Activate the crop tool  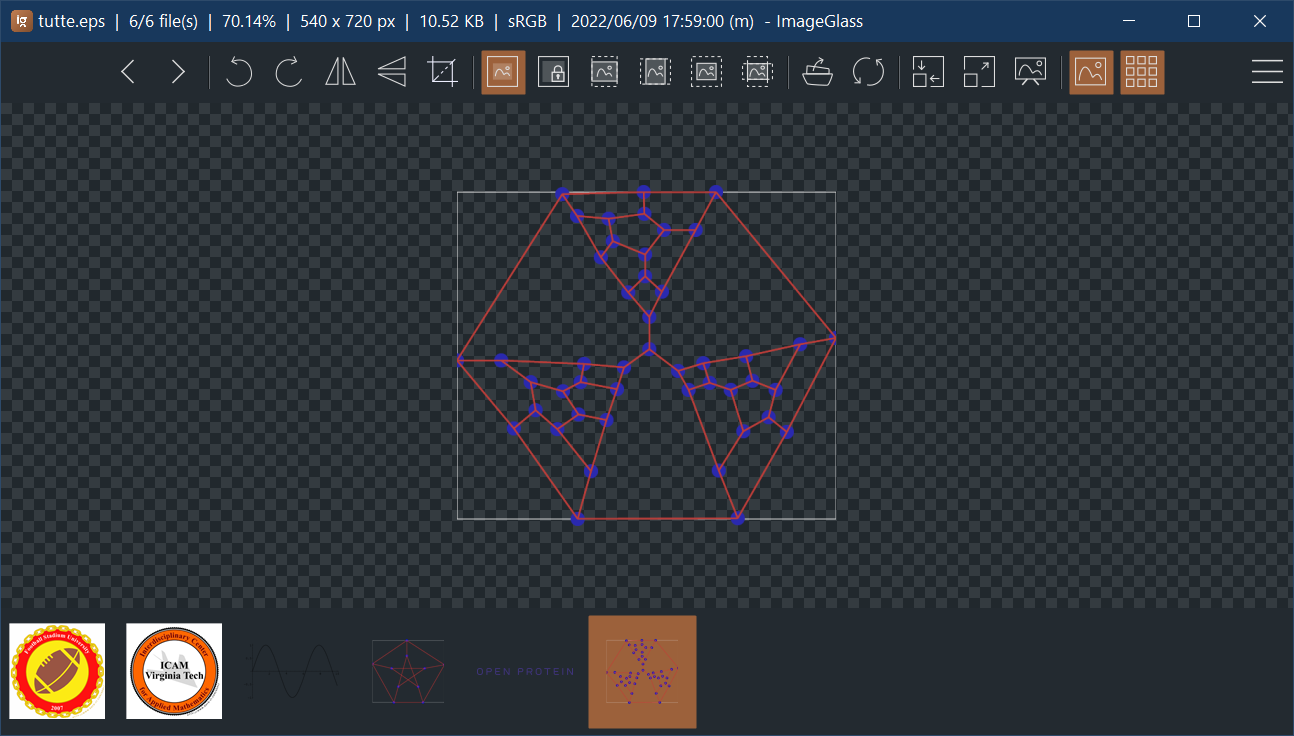(442, 72)
